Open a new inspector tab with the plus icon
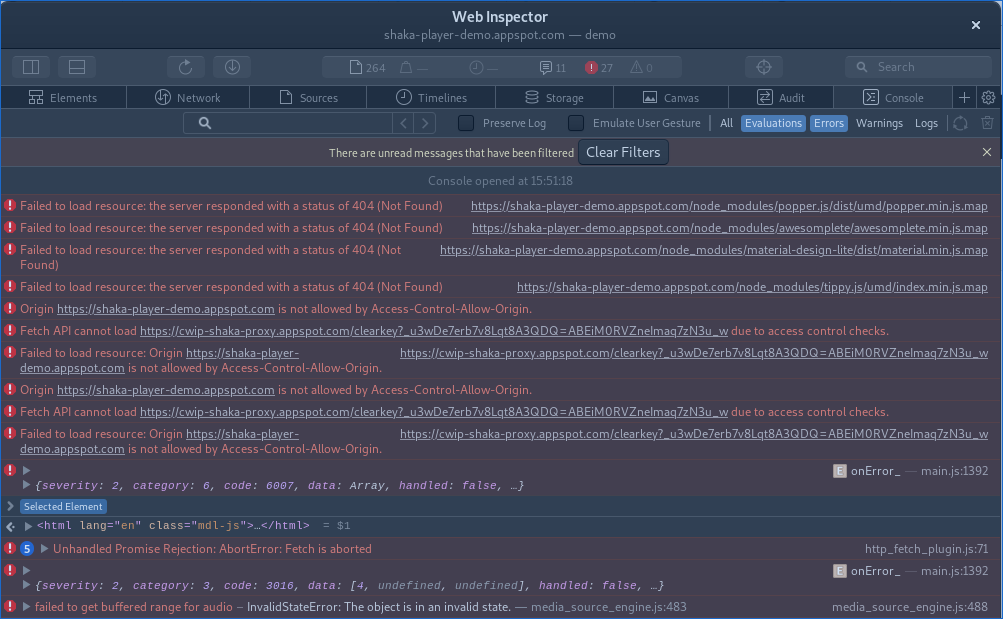 click(962, 97)
